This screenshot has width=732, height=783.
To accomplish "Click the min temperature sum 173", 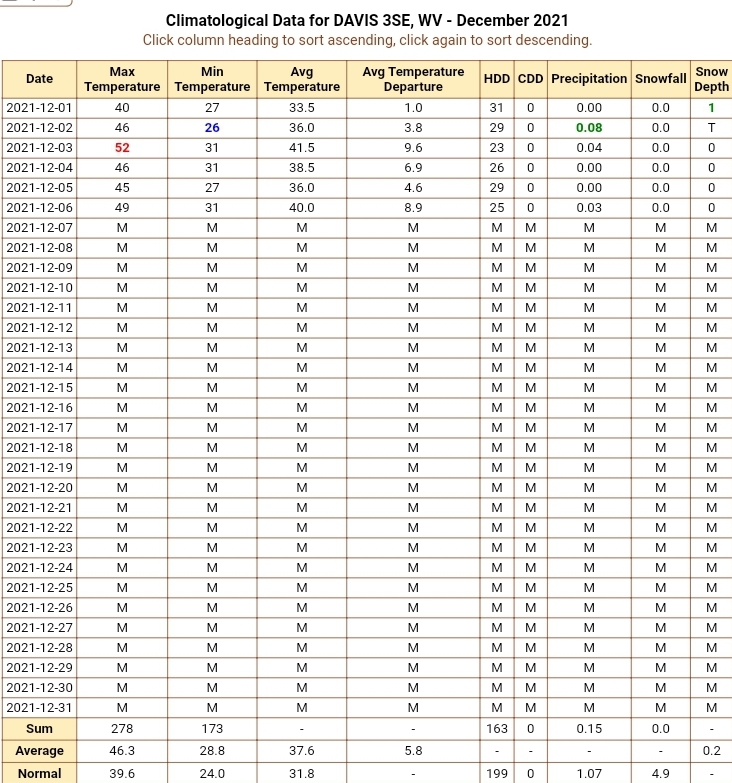I will (212, 729).
